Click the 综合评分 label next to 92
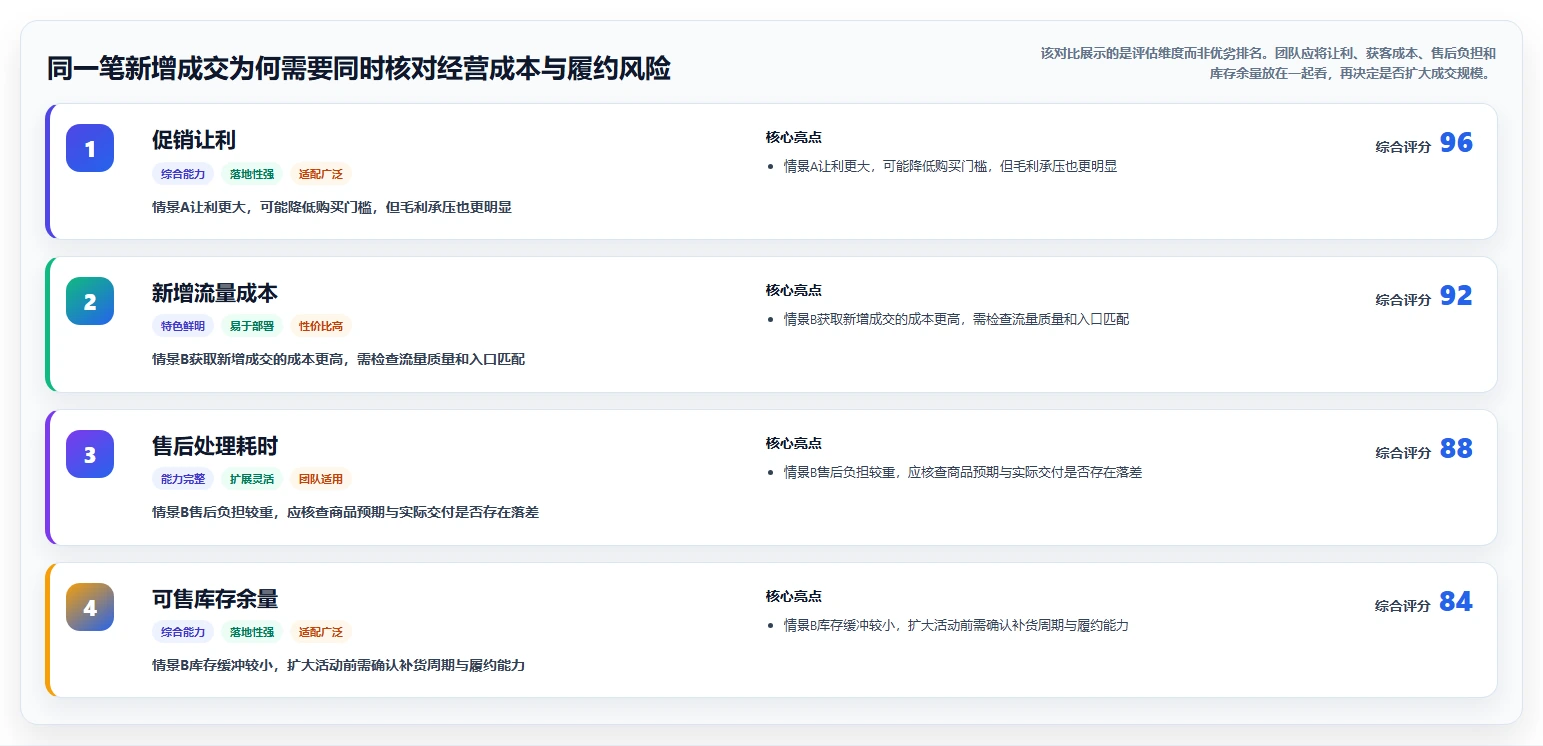This screenshot has width=1543, height=746. coord(1403,299)
